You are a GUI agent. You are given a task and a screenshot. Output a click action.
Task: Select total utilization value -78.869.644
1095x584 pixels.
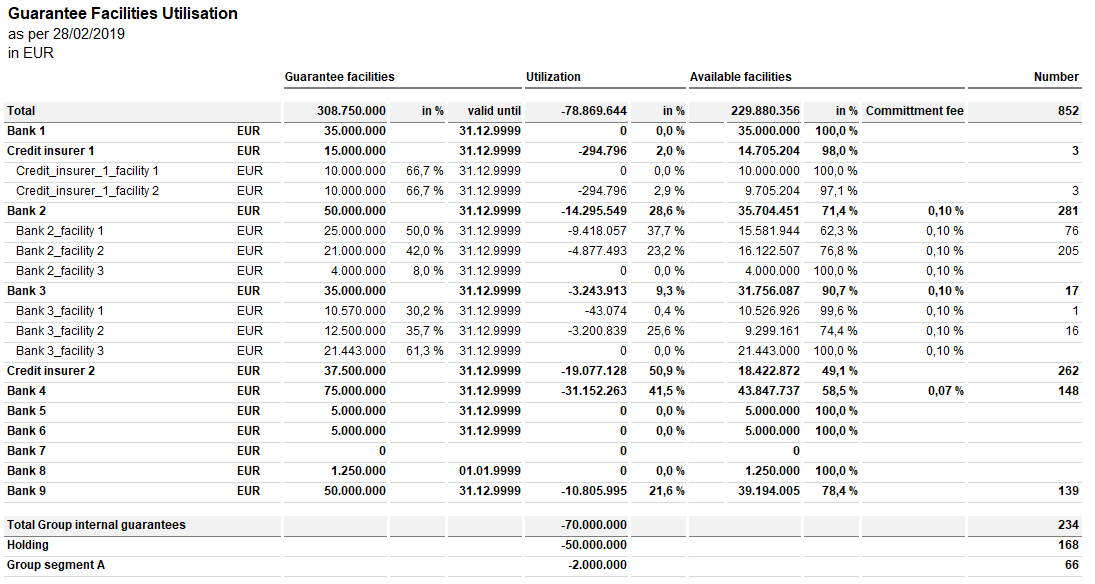594,111
